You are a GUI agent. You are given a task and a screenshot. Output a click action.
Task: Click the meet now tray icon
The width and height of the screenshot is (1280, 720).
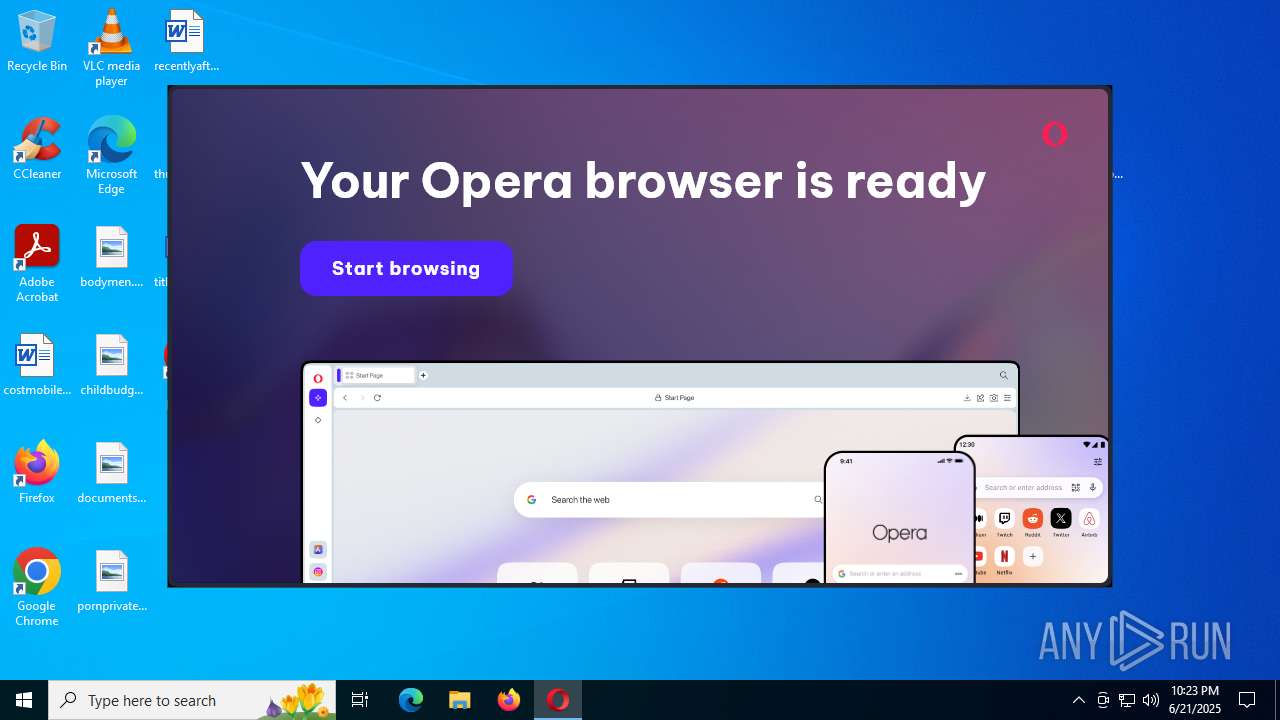[1103, 700]
